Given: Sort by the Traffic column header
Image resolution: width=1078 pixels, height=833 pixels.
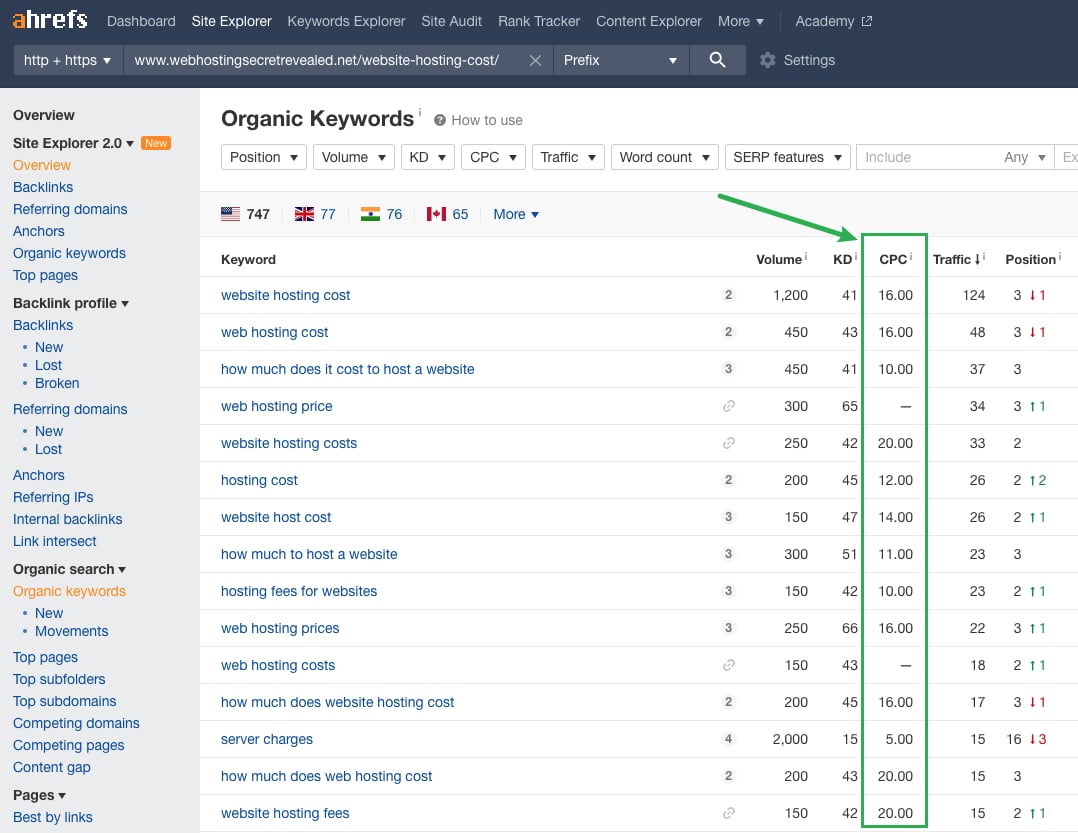Looking at the screenshot, I should click(958, 259).
